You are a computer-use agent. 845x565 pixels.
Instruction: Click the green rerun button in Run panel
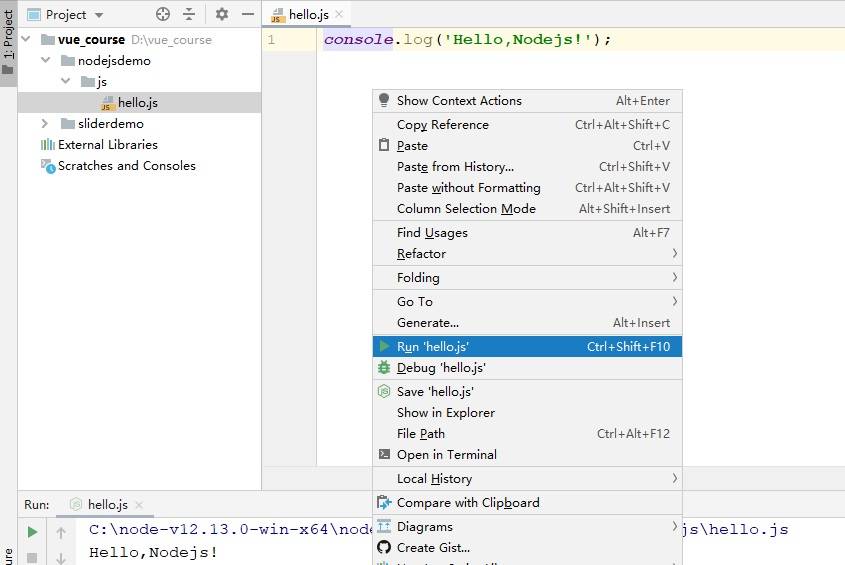click(32, 532)
